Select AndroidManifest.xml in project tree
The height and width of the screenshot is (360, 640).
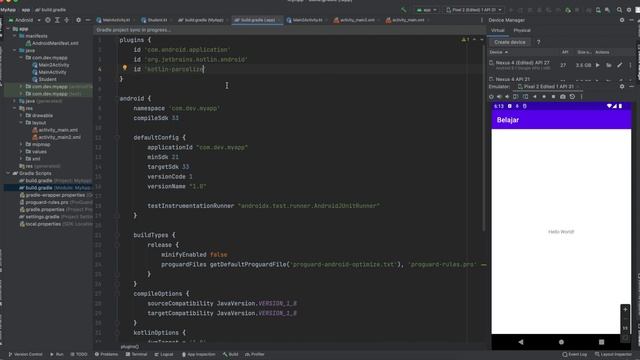point(52,43)
